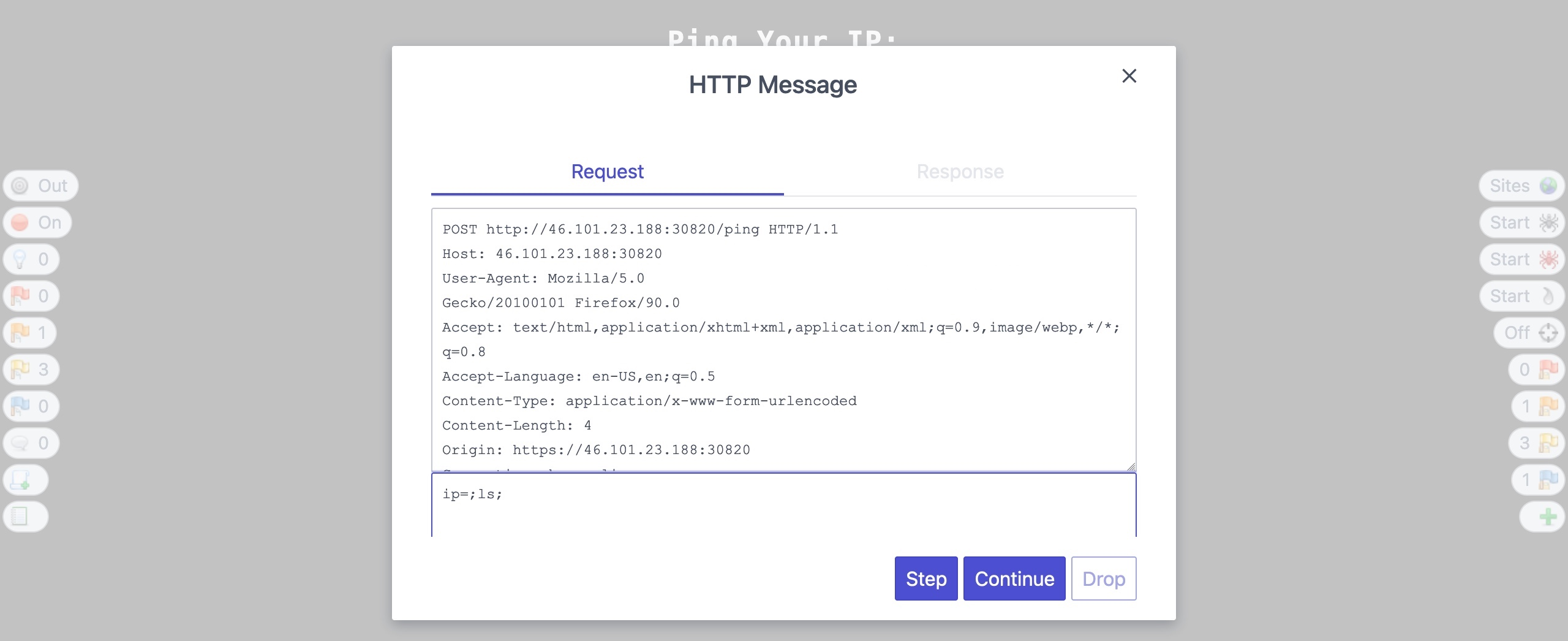1568x641 pixels.
Task: Switch to the Response tab
Action: coord(960,172)
